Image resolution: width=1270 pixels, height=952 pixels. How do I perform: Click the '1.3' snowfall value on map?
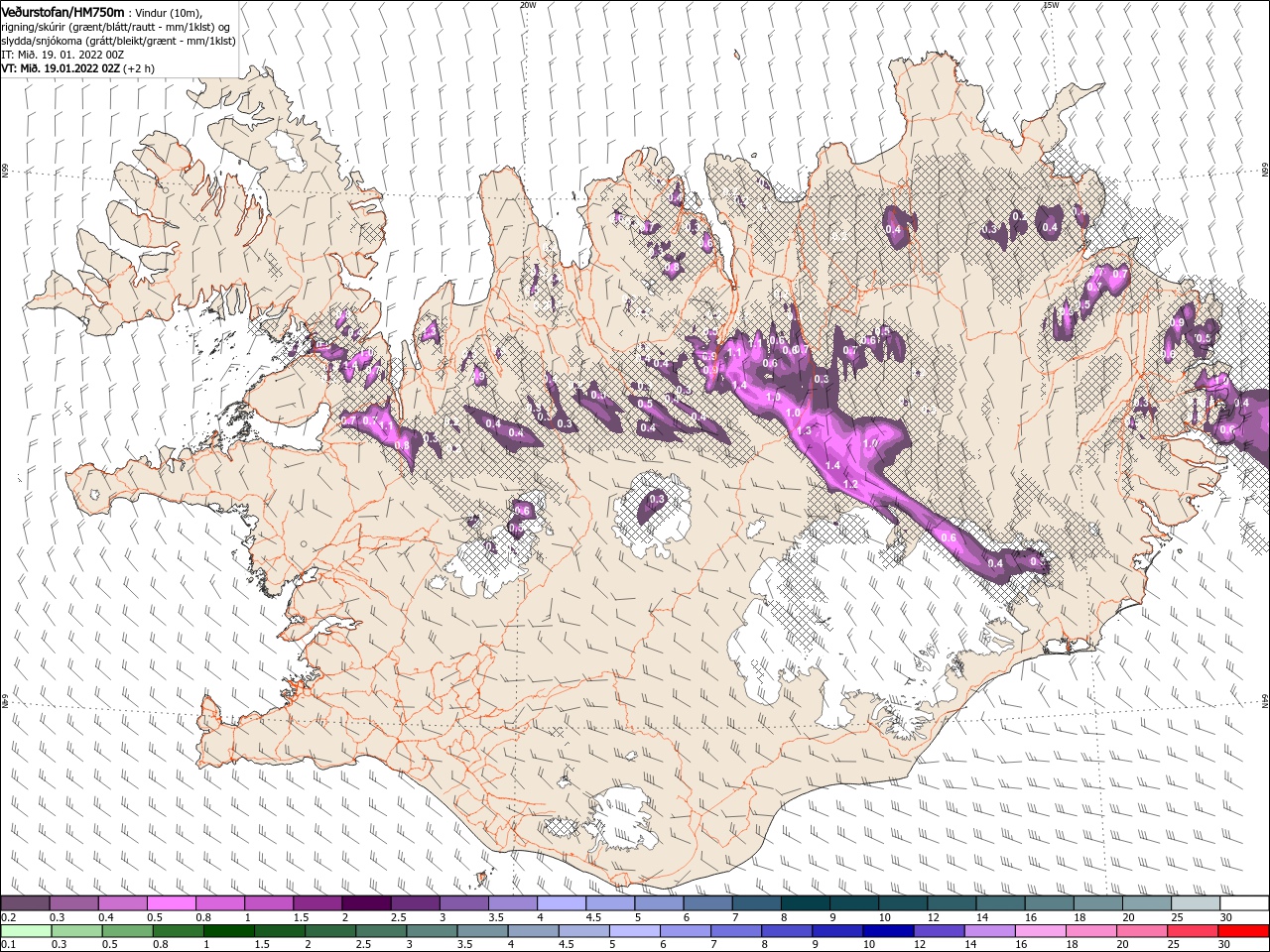pos(804,431)
